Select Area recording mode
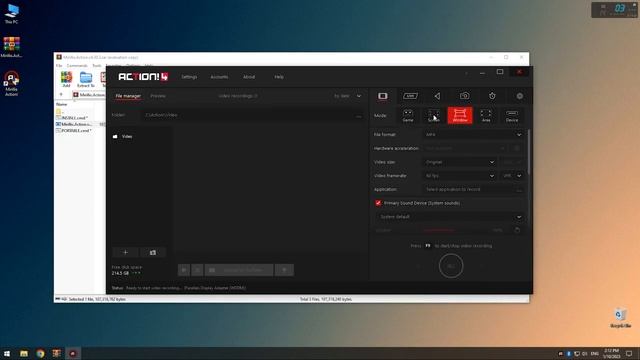640x360 pixels. pos(486,116)
